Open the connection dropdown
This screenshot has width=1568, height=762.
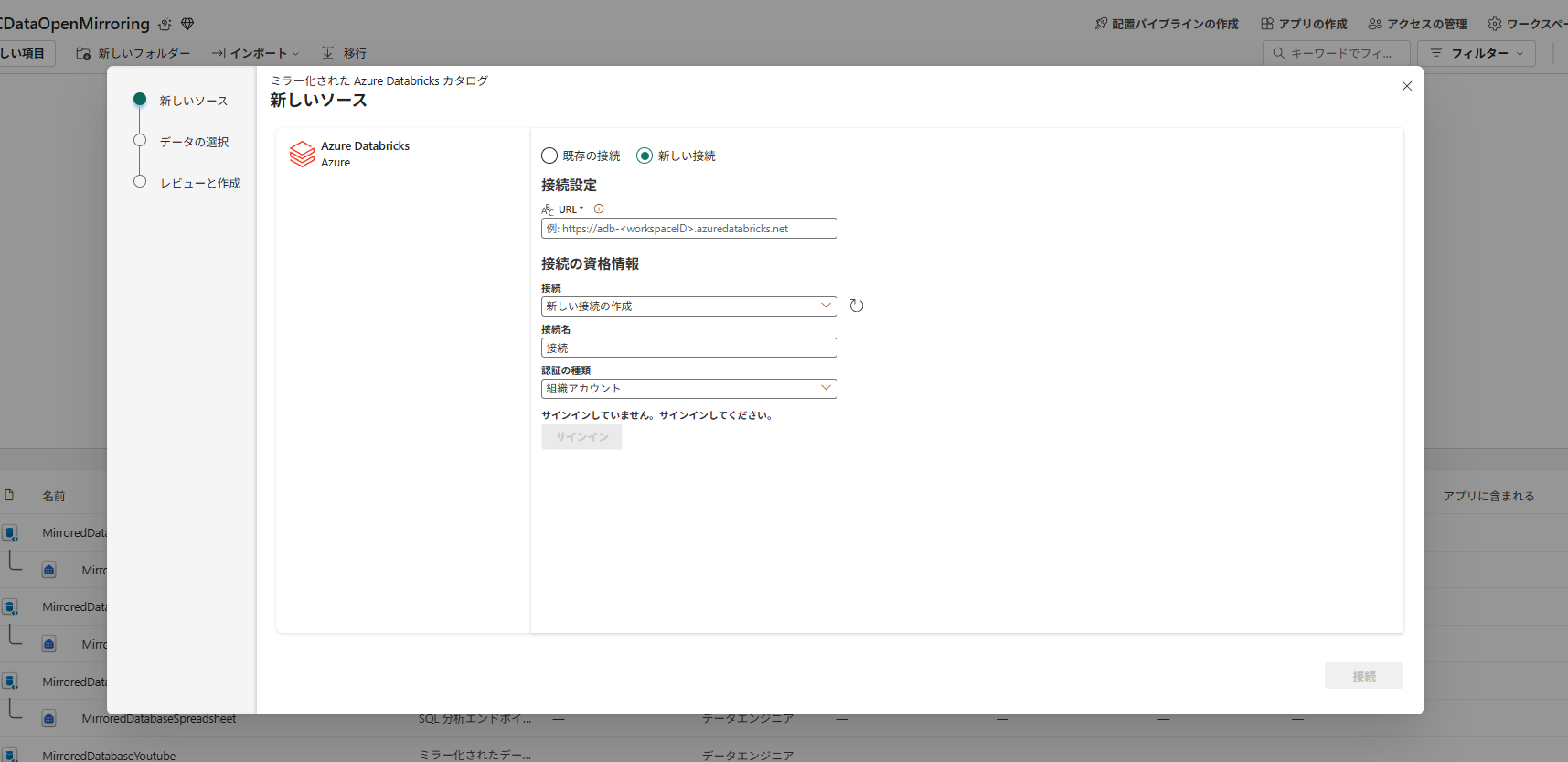pos(689,306)
